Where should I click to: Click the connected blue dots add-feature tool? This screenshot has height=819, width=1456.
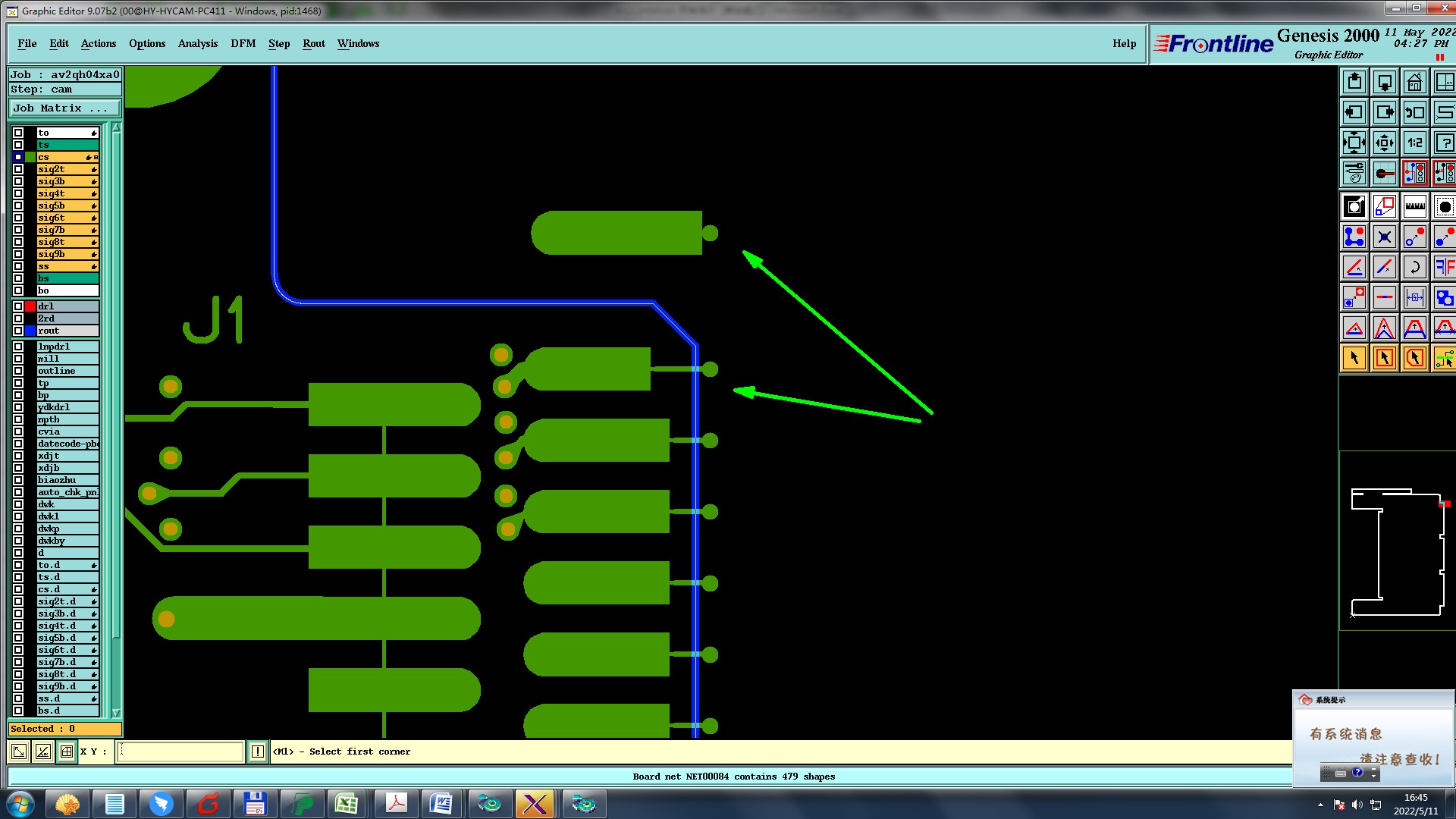(1354, 237)
